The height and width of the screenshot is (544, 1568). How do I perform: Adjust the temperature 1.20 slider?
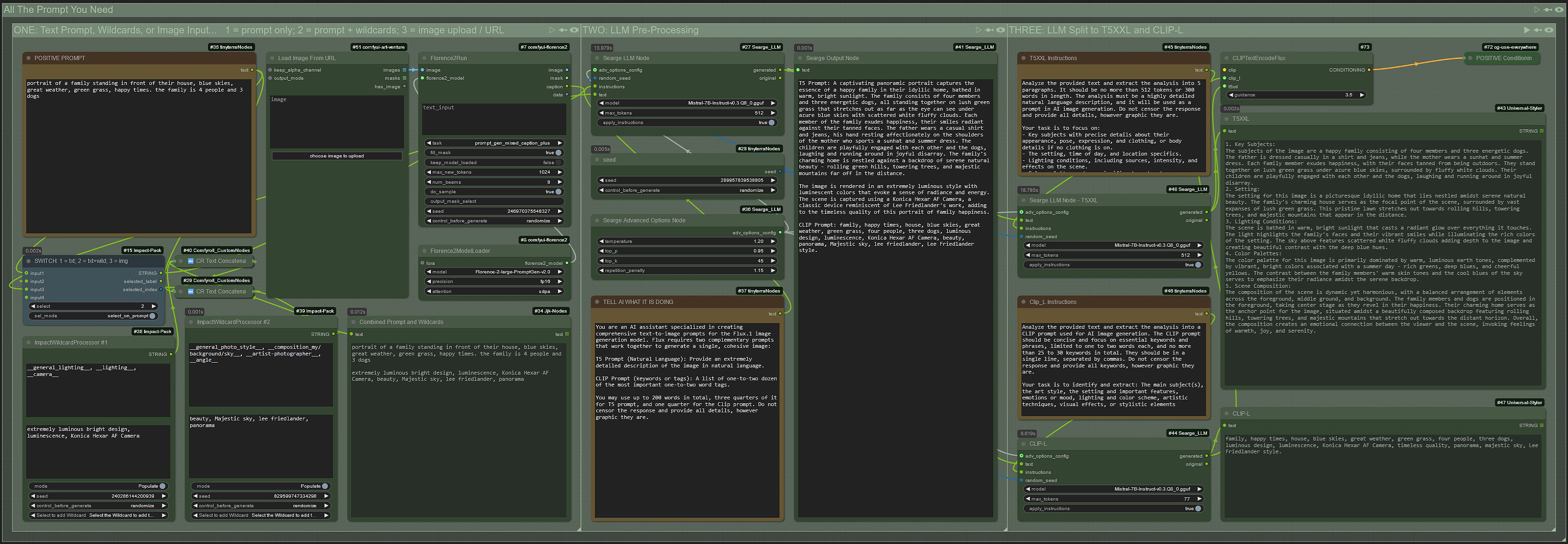(x=688, y=241)
